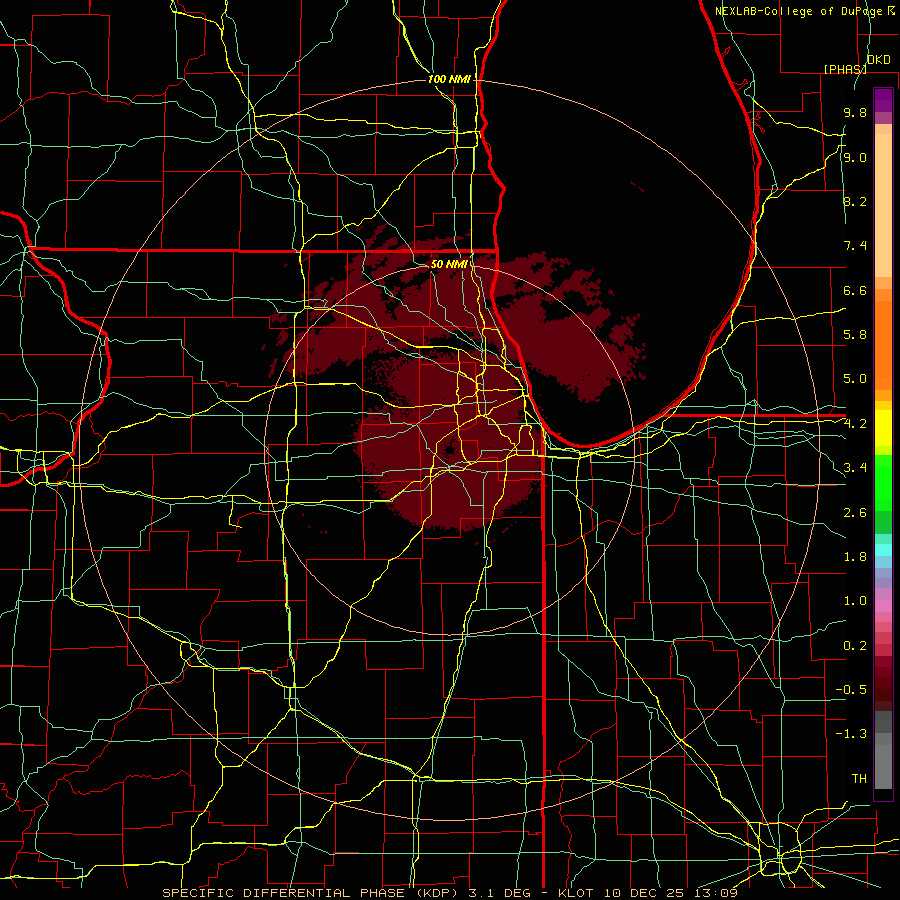The height and width of the screenshot is (900, 900).
Task: Pick the purple swatch at the color bar top
Action: [883, 100]
